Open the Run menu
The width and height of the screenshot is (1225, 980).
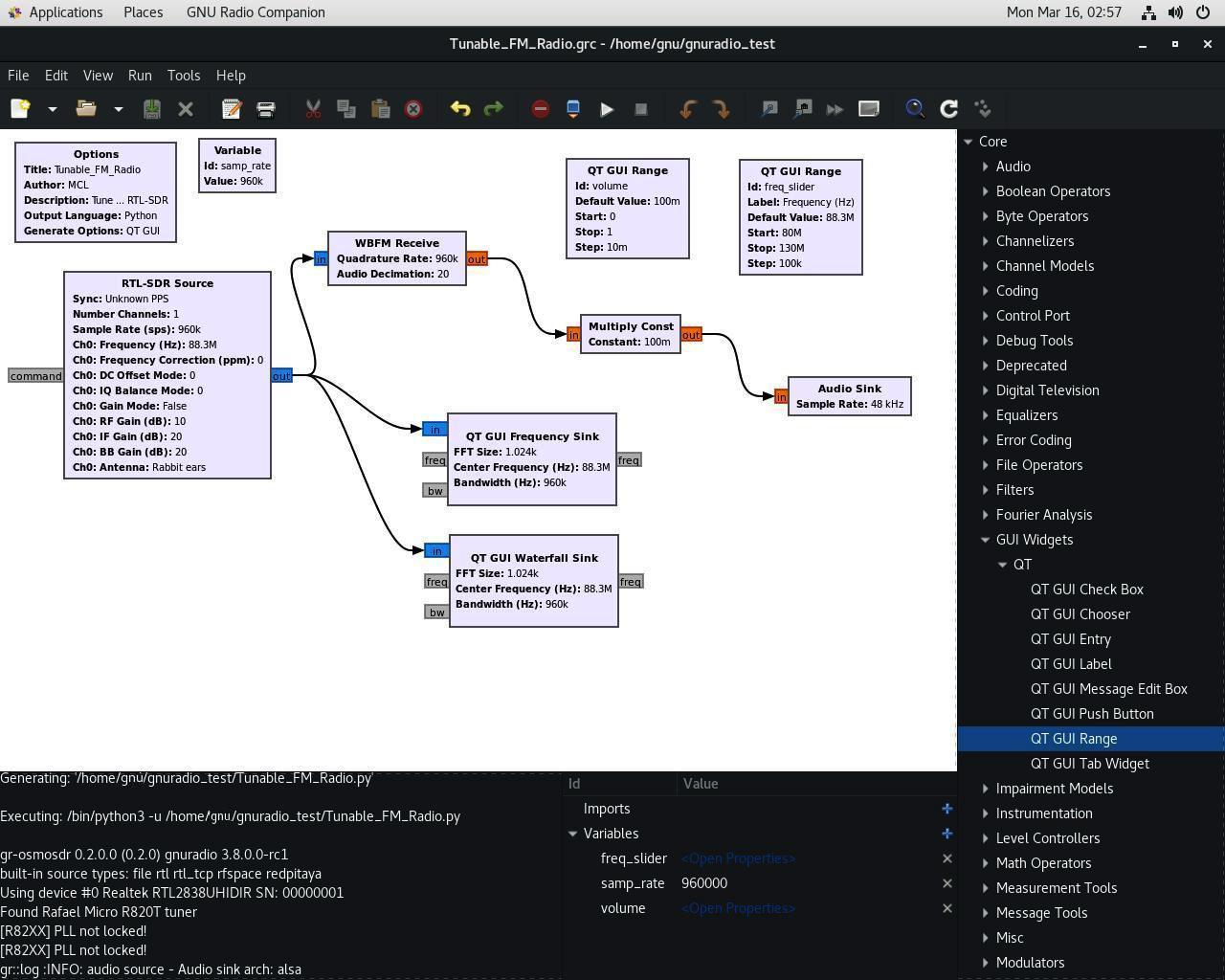pyautogui.click(x=140, y=76)
